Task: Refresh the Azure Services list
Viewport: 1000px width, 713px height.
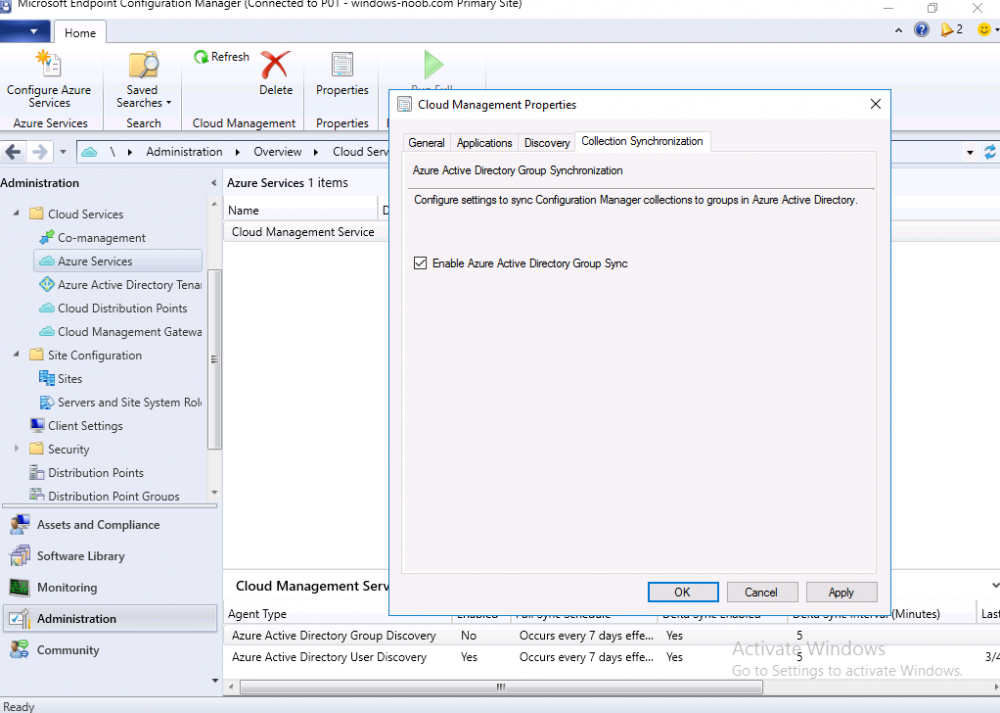Action: point(221,57)
